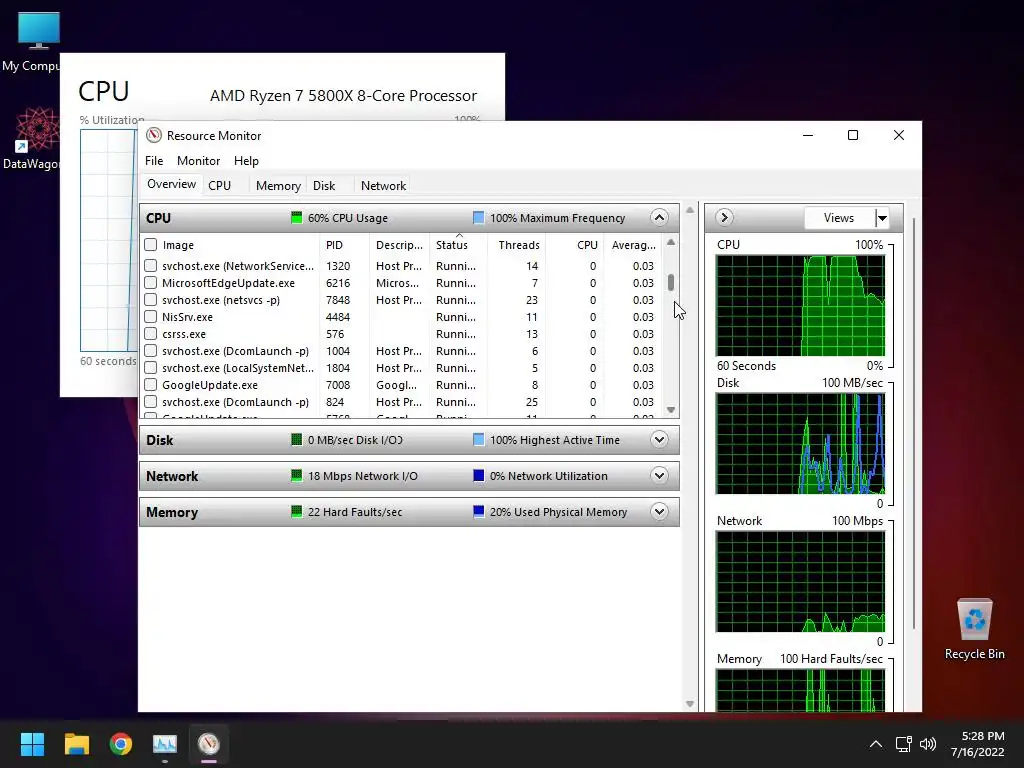Select the Overview tab

(x=171, y=184)
